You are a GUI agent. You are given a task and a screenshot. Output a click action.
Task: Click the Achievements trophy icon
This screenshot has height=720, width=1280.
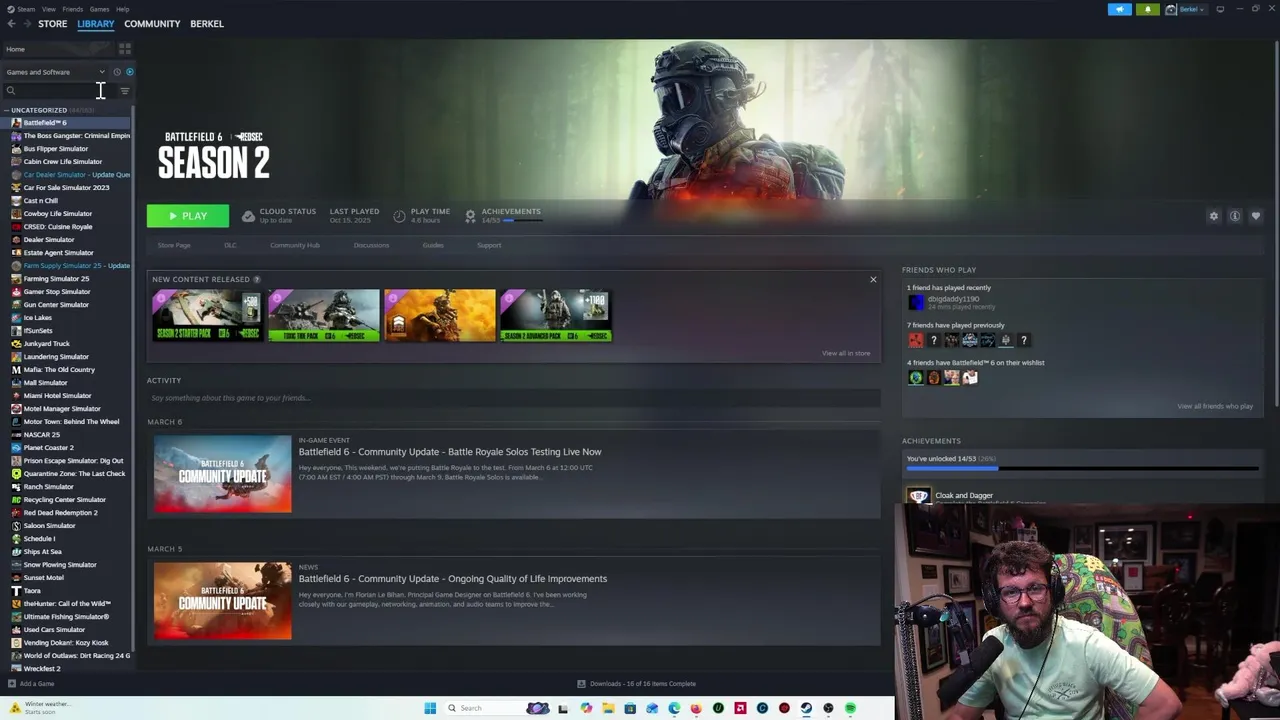(x=470, y=216)
